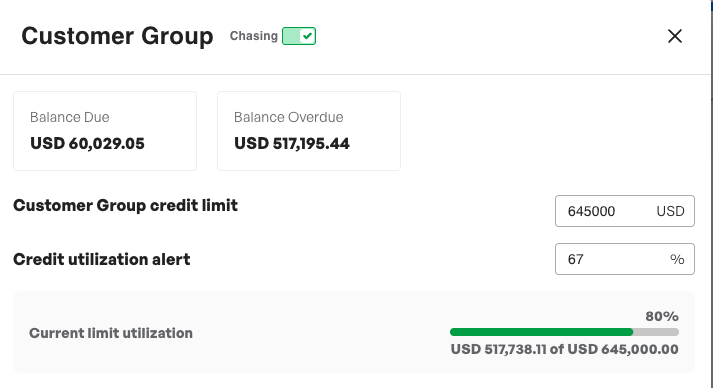Click the gray unfilled end of utilization bar
The width and height of the screenshot is (713, 388).
tap(656, 332)
